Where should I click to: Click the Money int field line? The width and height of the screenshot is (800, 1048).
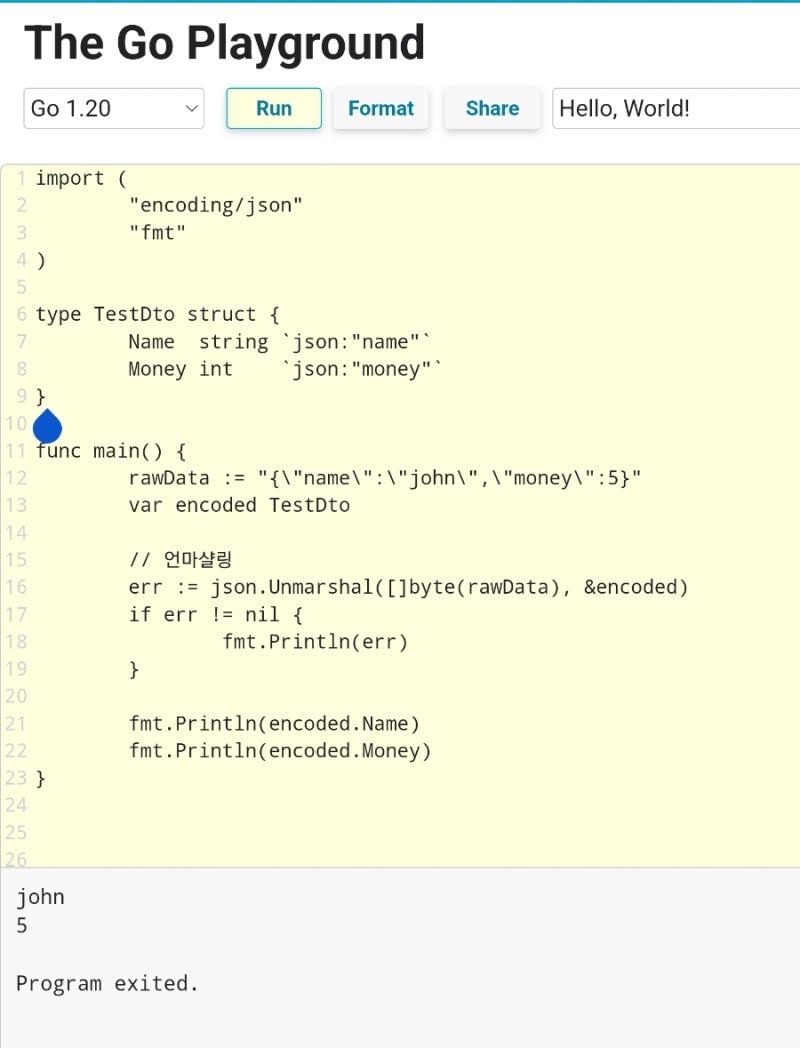pyautogui.click(x=285, y=369)
